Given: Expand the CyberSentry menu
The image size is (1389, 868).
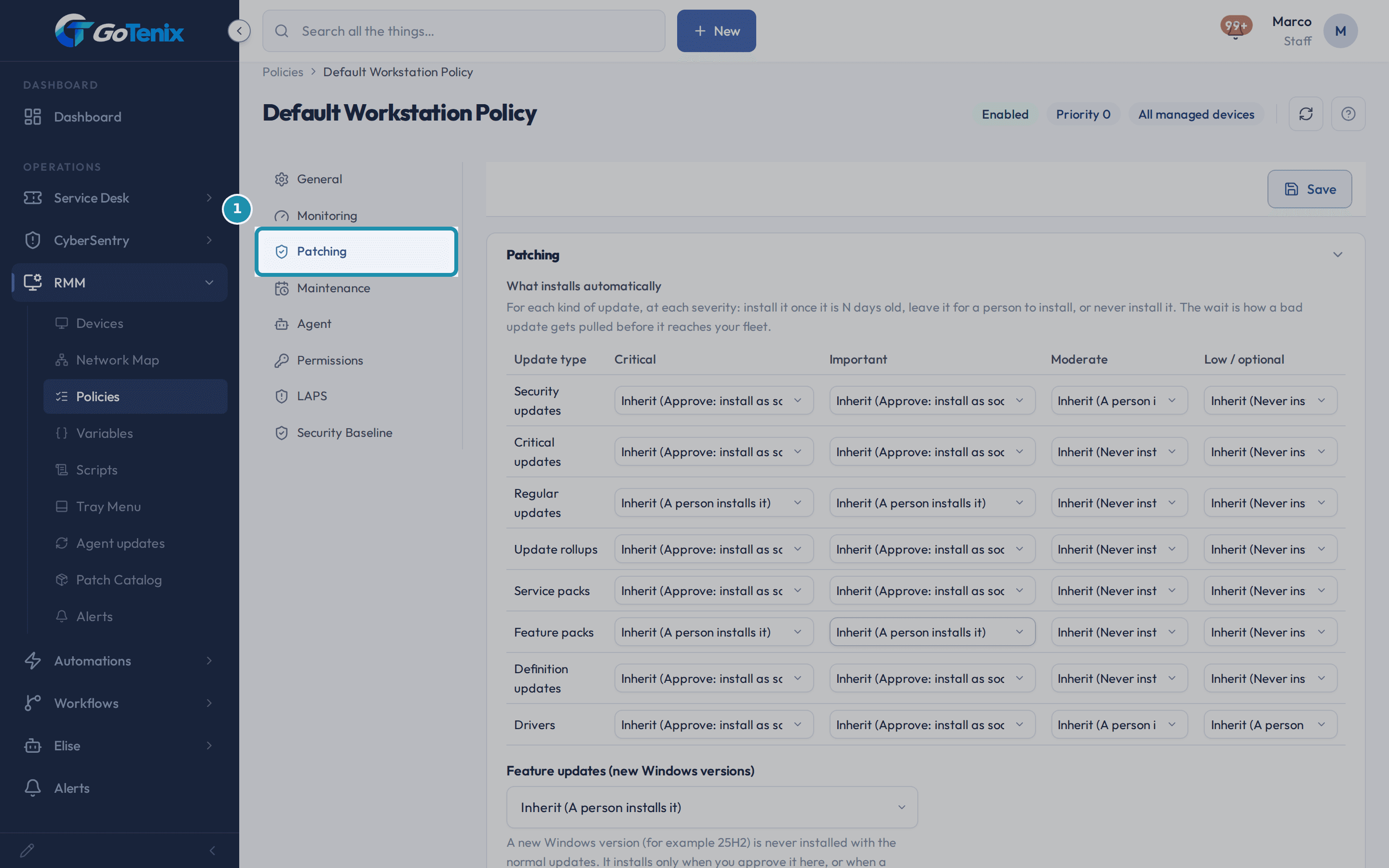Looking at the screenshot, I should [x=120, y=240].
